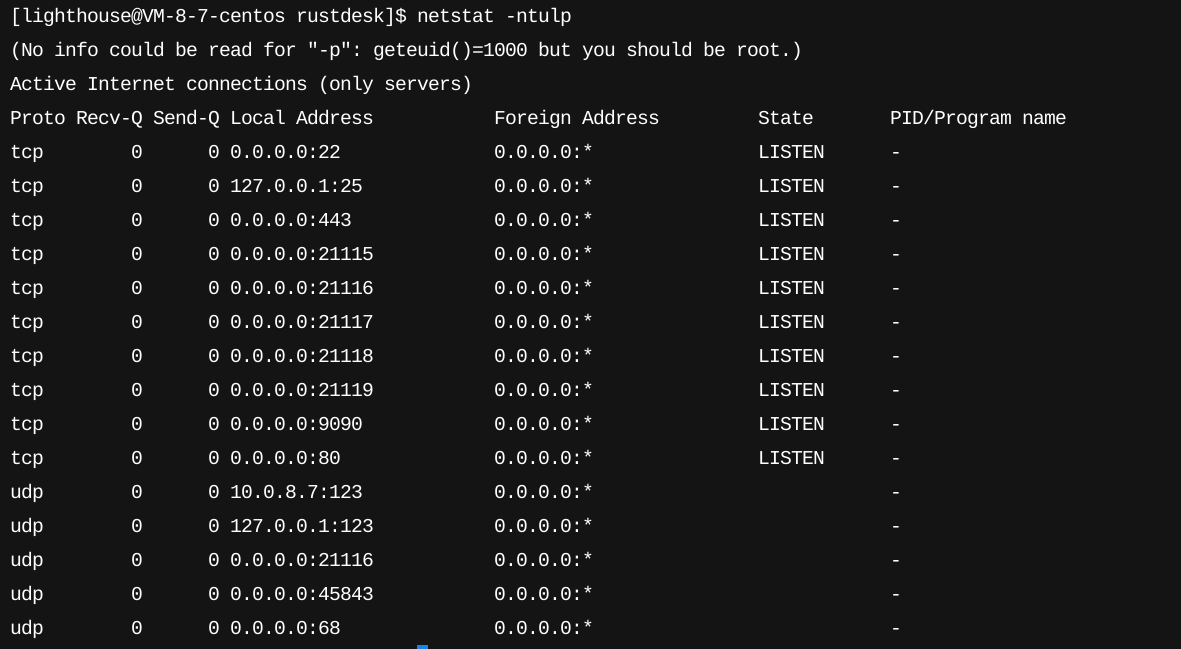Click the "Local Address" column header
The height and width of the screenshot is (649, 1181).
point(301,118)
